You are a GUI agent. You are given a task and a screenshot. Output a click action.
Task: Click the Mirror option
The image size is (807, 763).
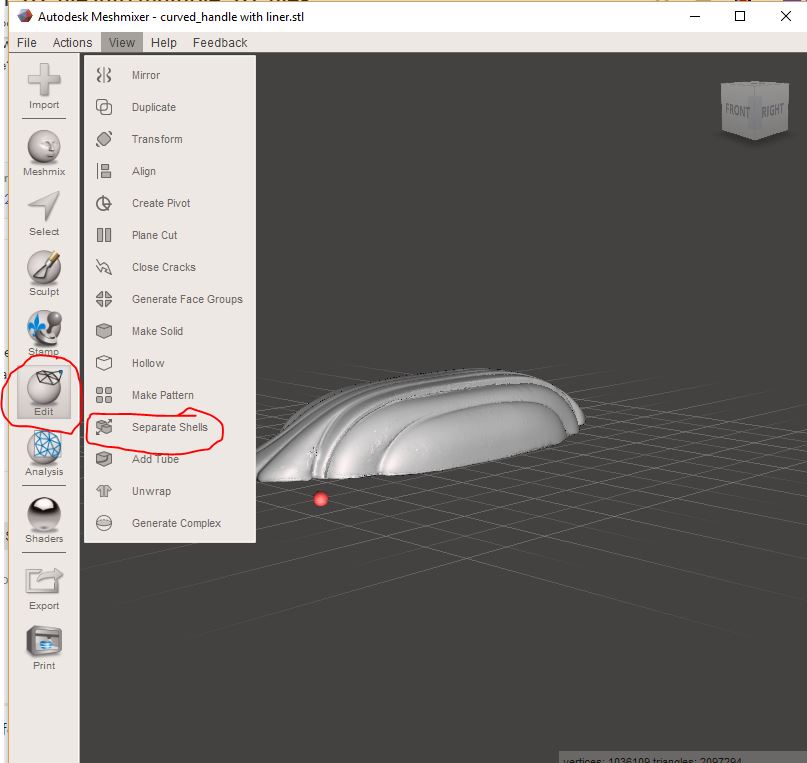coord(146,75)
